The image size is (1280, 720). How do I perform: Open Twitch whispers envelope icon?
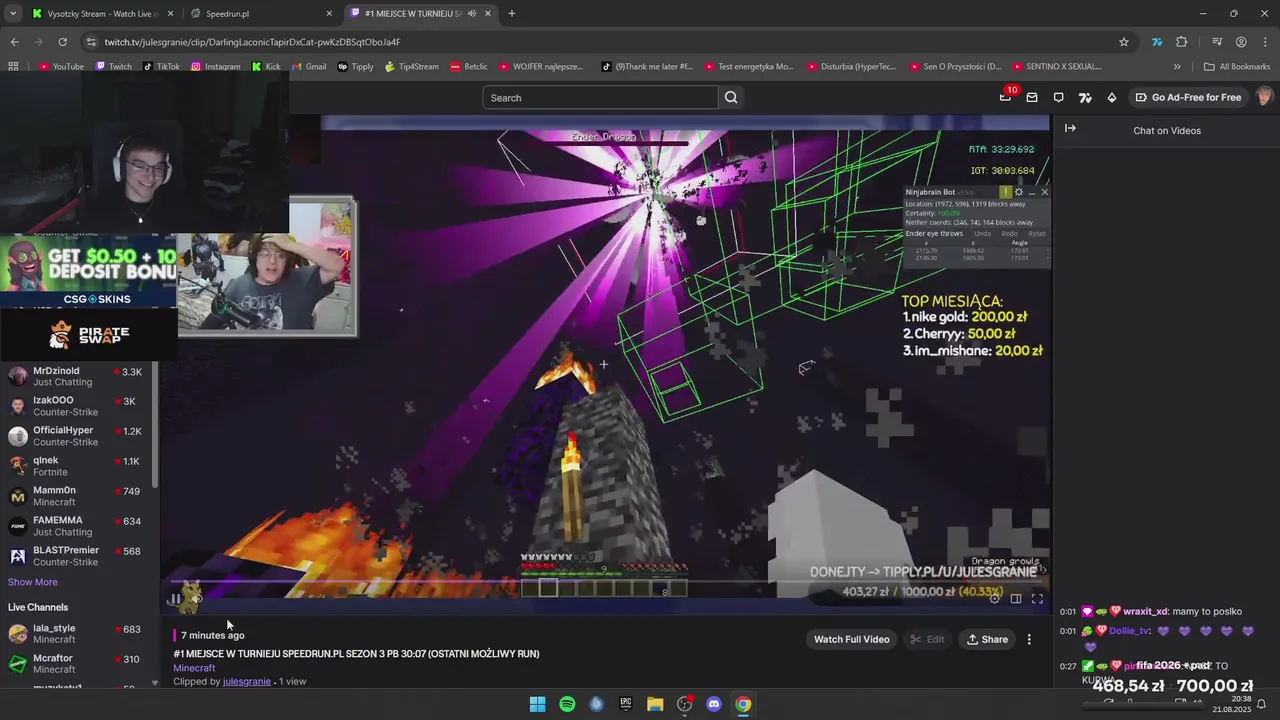(1032, 97)
